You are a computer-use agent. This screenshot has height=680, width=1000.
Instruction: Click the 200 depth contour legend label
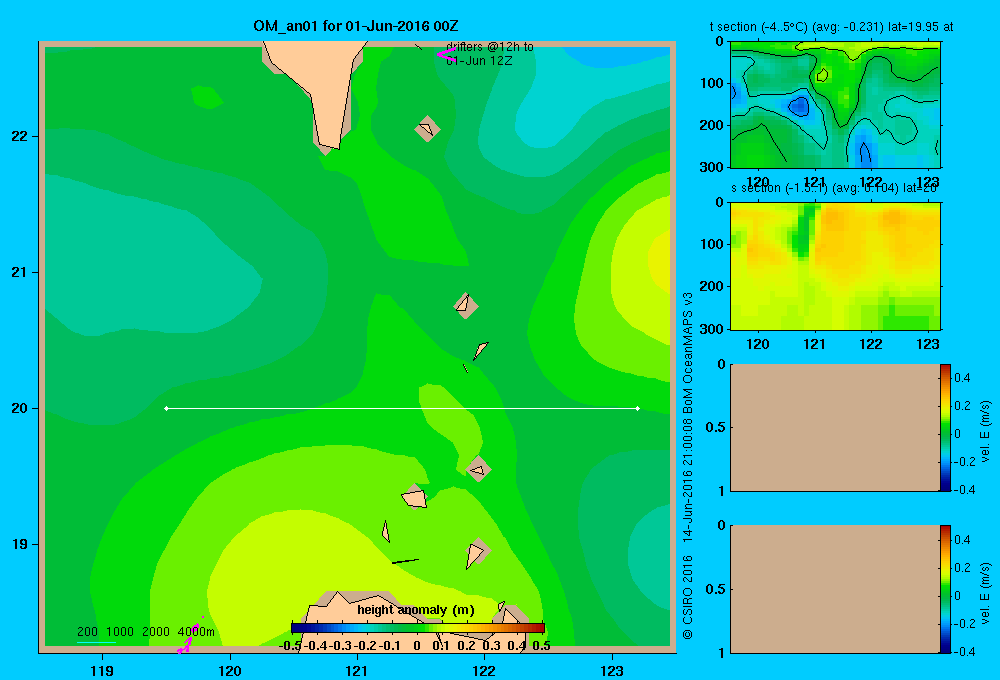tap(87, 632)
